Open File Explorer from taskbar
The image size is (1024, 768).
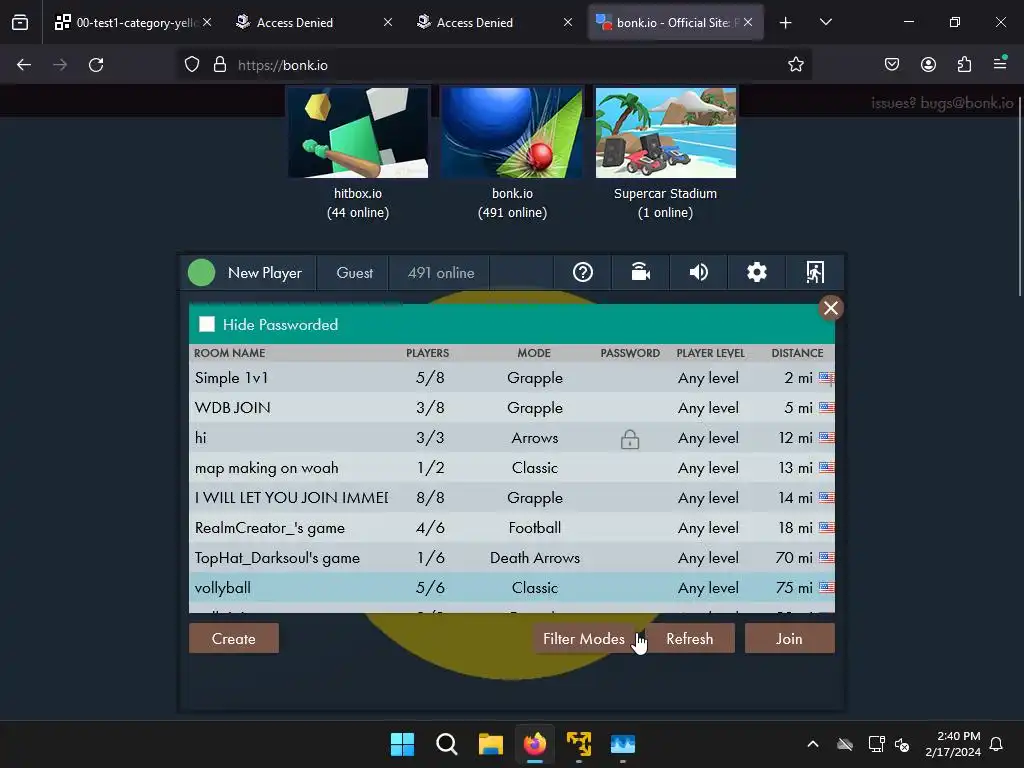(490, 744)
